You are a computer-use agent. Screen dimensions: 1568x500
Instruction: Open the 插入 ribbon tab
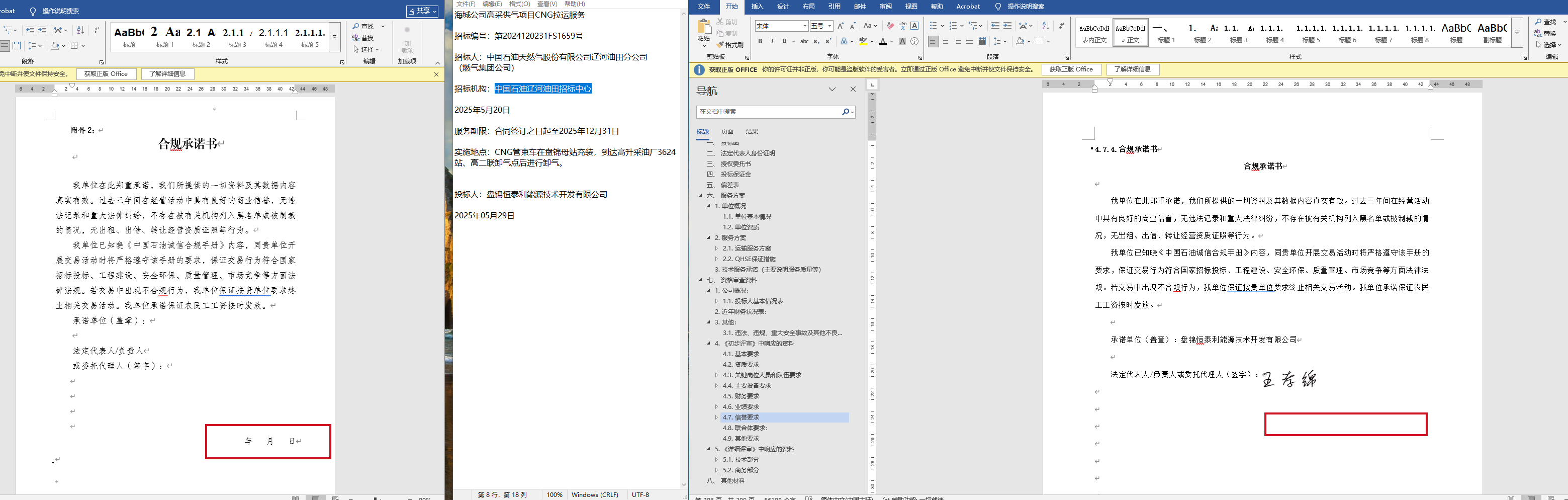[x=757, y=7]
